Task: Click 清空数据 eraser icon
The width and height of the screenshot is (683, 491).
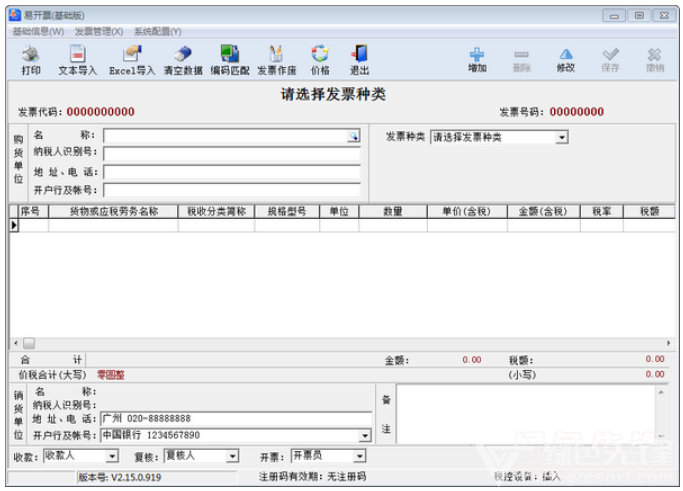Action: (183, 54)
